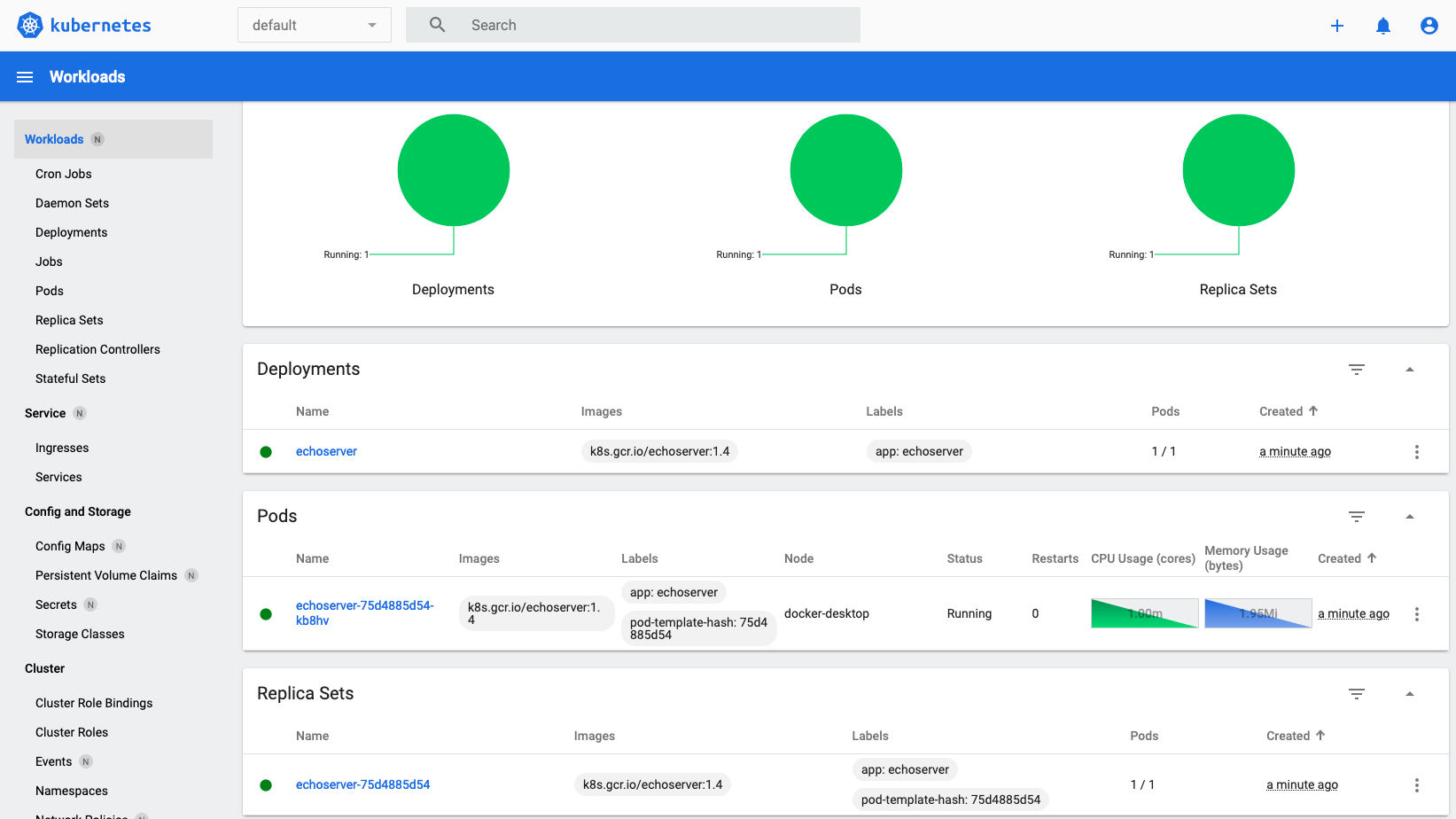
Task: Open Services in the sidebar
Action: [x=59, y=477]
